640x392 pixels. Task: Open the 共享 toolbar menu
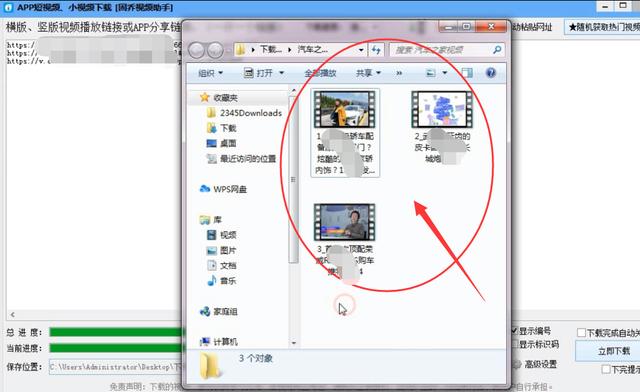pos(368,73)
